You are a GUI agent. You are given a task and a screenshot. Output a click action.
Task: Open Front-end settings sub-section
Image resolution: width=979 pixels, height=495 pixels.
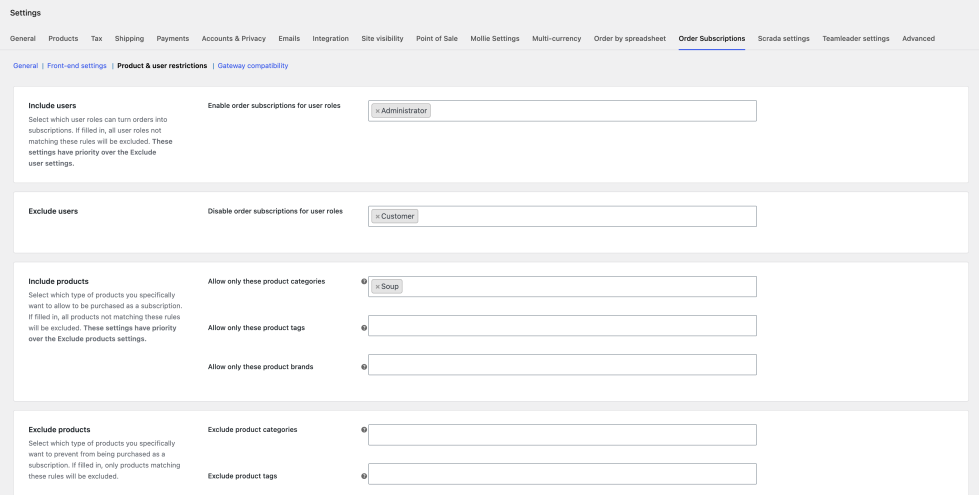[x=77, y=66]
